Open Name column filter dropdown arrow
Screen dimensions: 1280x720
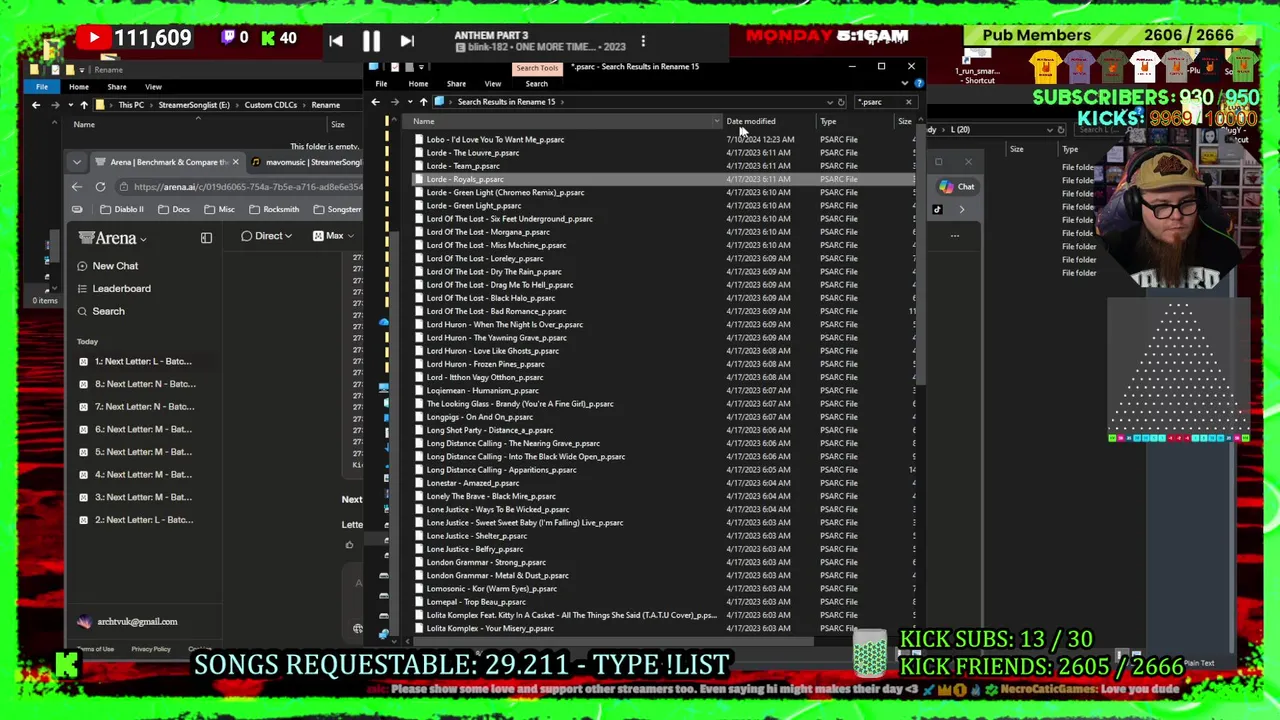[716, 122]
